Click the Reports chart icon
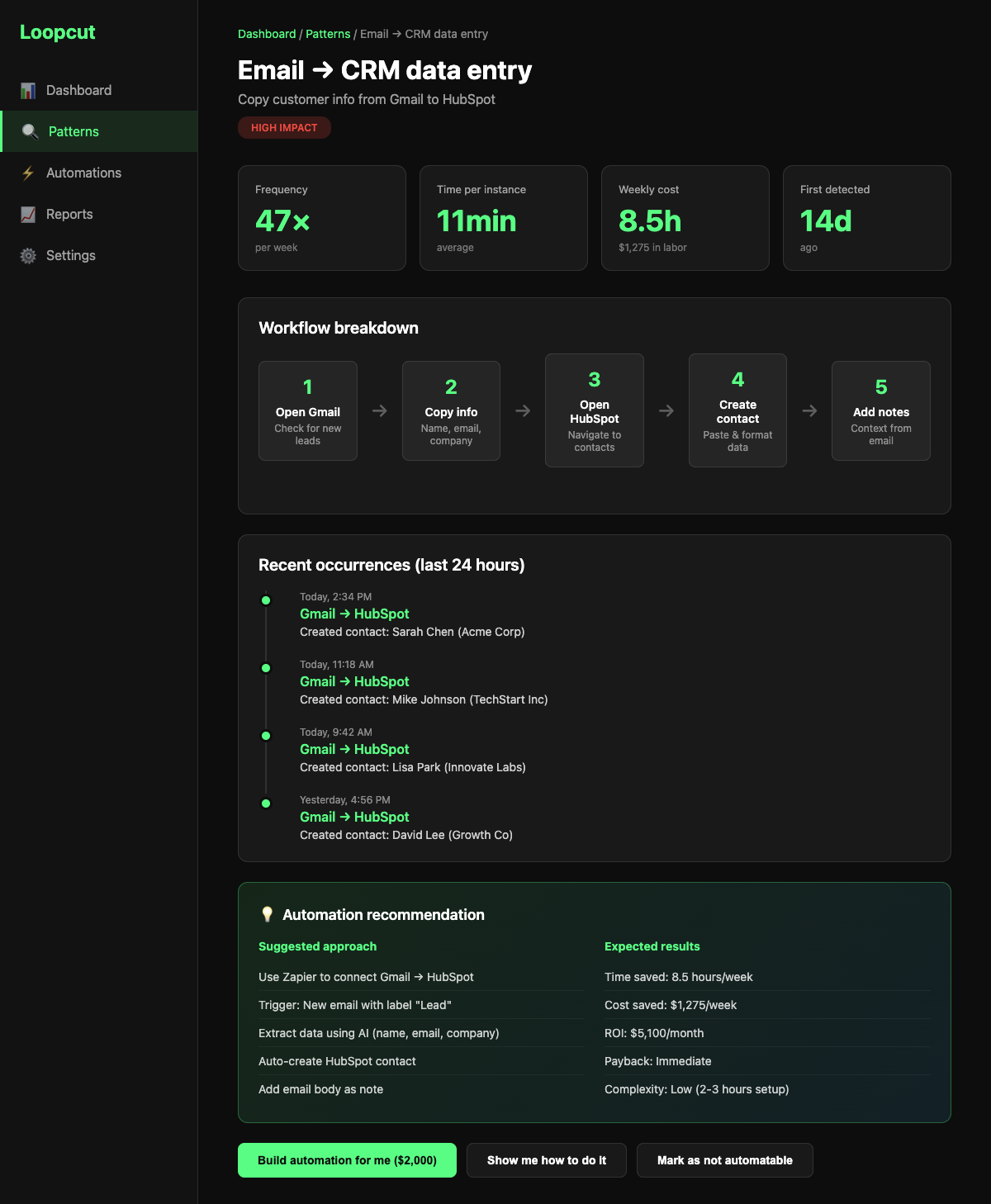 tap(28, 214)
